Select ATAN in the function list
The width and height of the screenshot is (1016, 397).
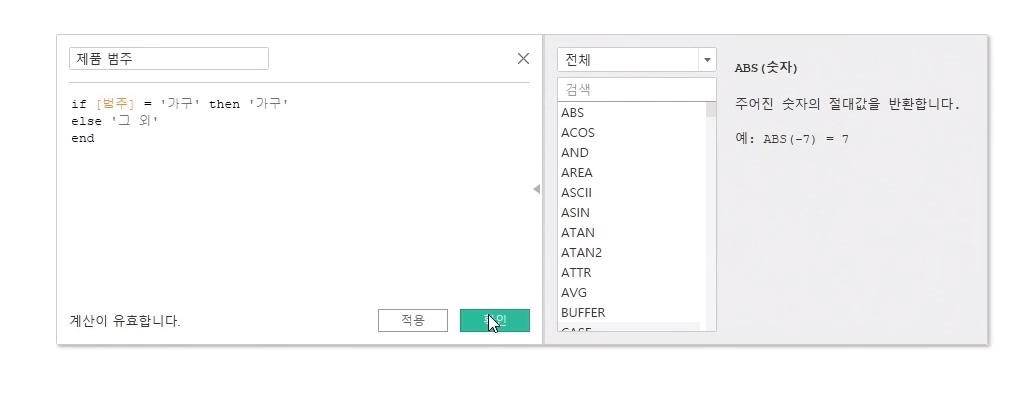click(x=632, y=233)
